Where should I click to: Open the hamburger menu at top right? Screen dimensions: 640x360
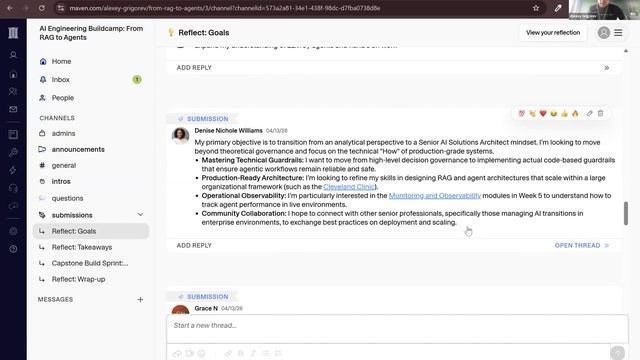pyautogui.click(x=618, y=33)
